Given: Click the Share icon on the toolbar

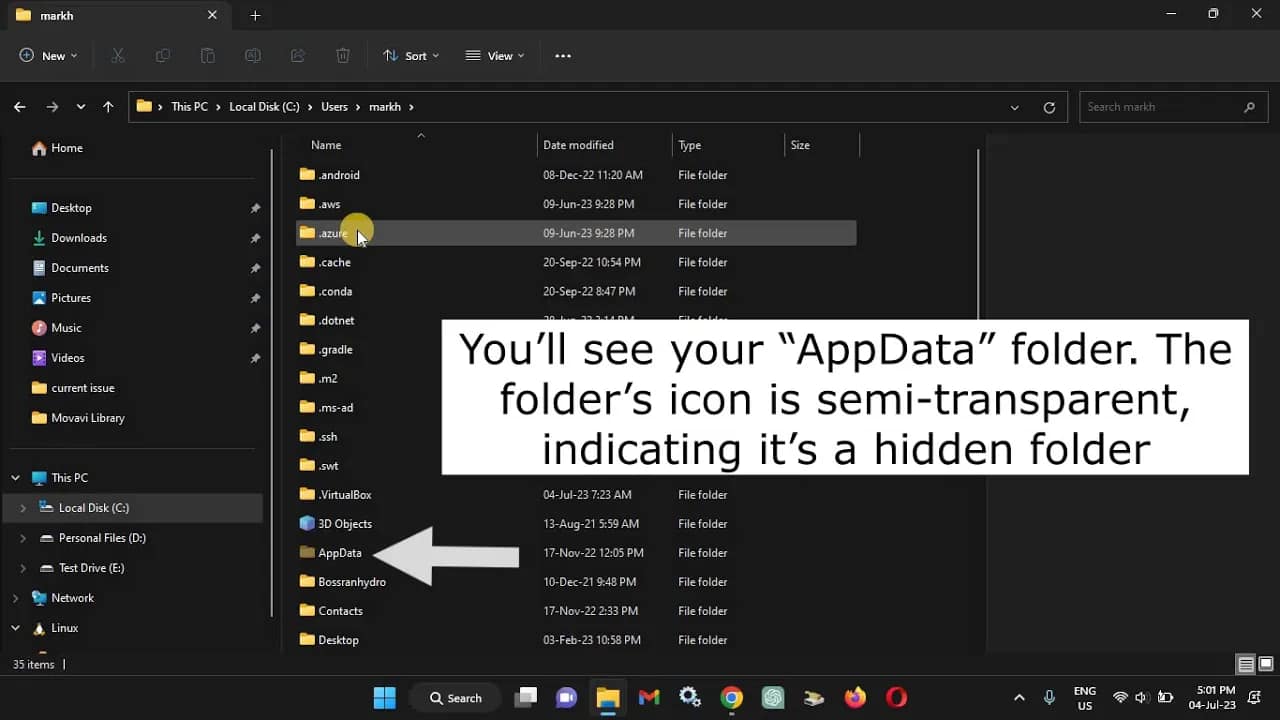Looking at the screenshot, I should (x=297, y=55).
